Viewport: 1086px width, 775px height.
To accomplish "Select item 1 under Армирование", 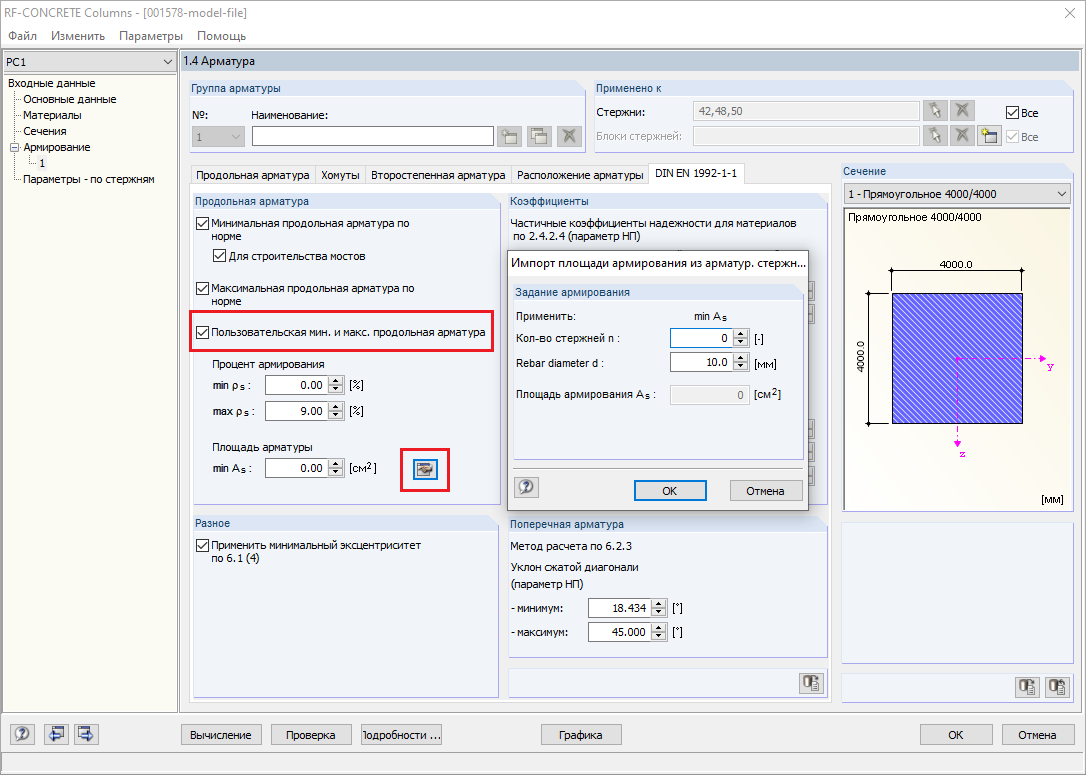I will (42, 163).
